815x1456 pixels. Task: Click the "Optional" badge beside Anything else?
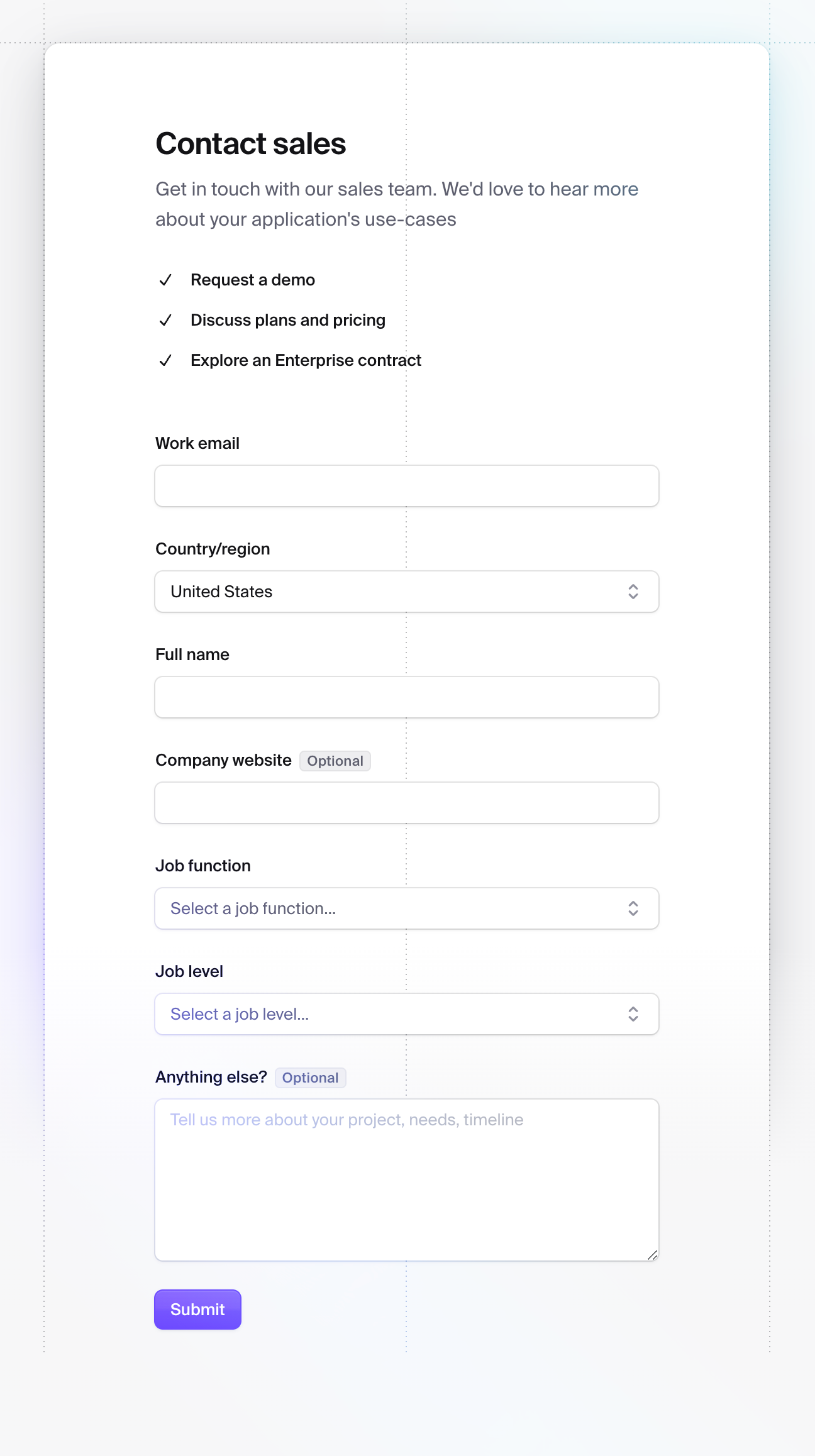pos(310,1078)
